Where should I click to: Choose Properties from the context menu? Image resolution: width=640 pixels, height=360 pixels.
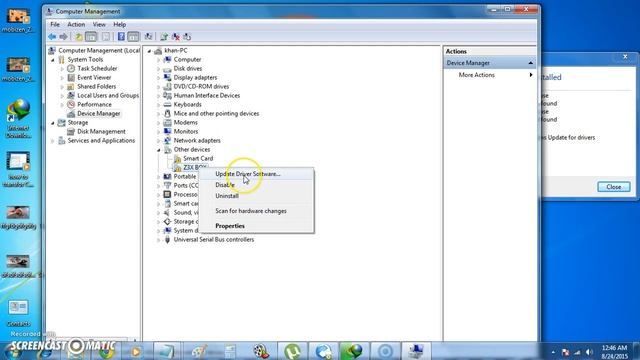tap(257, 226)
